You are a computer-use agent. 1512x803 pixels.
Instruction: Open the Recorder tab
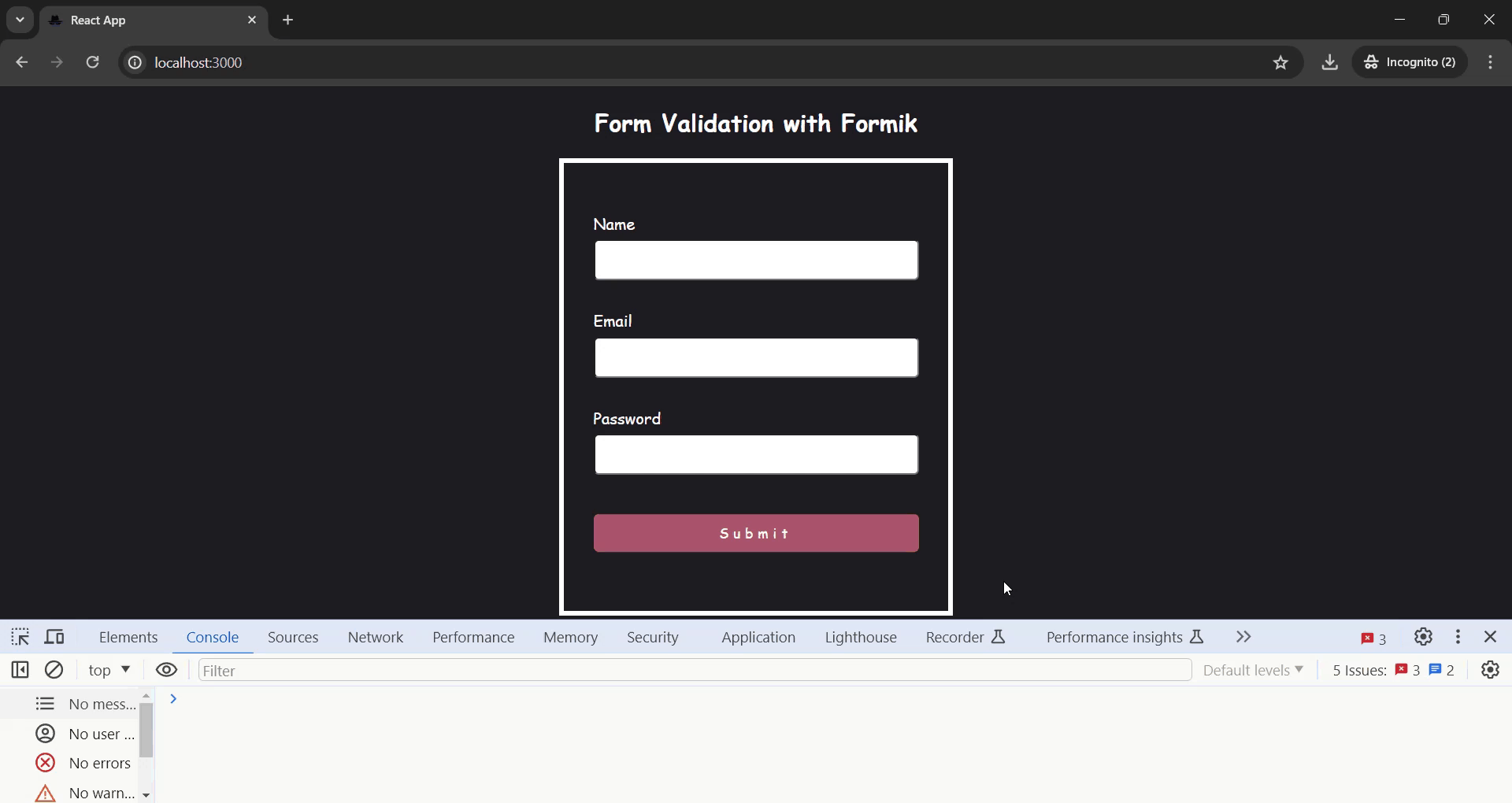coord(965,638)
